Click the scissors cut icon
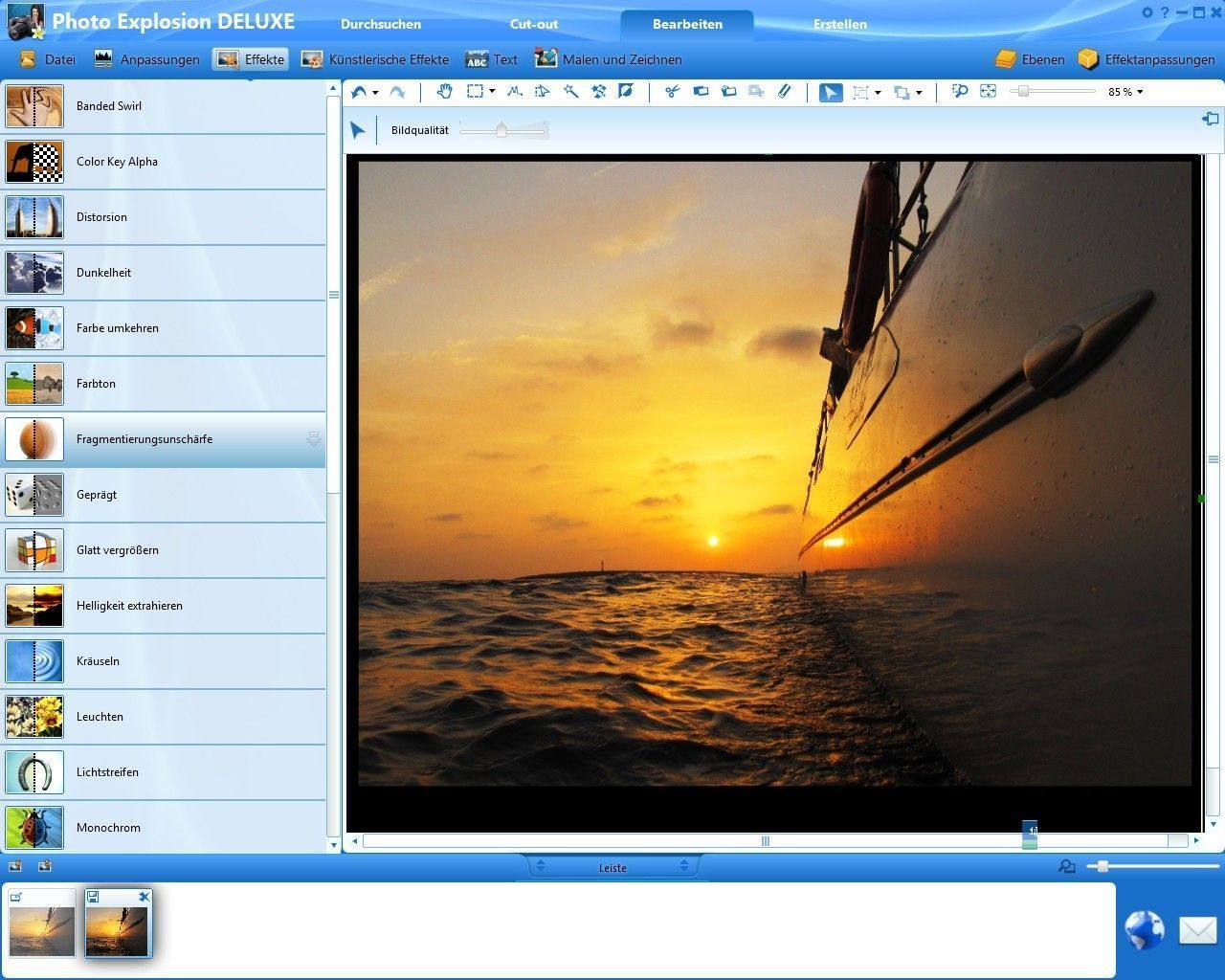 tap(672, 92)
